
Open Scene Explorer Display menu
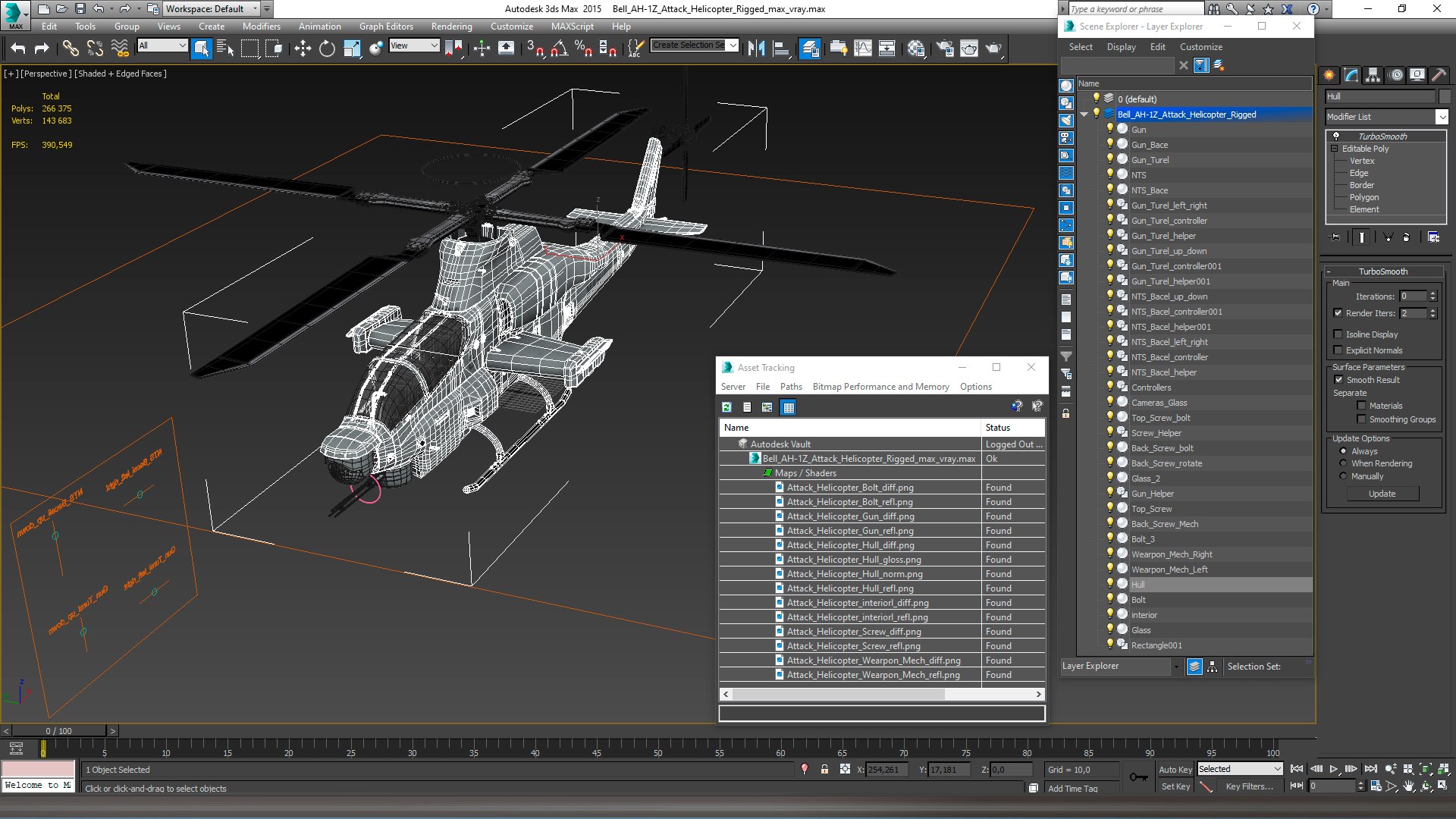coord(1121,47)
